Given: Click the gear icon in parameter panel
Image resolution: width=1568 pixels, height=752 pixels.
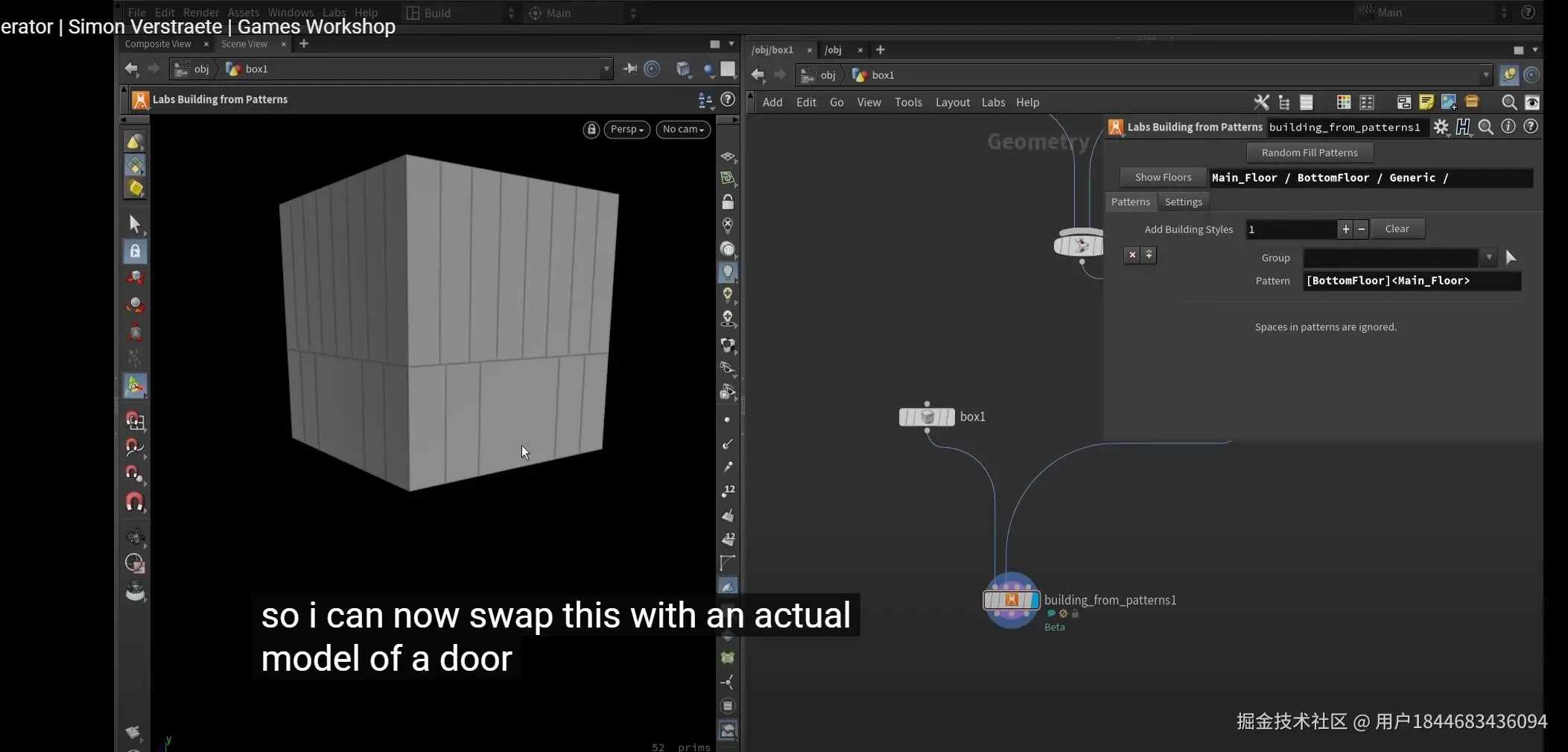Looking at the screenshot, I should (1441, 127).
